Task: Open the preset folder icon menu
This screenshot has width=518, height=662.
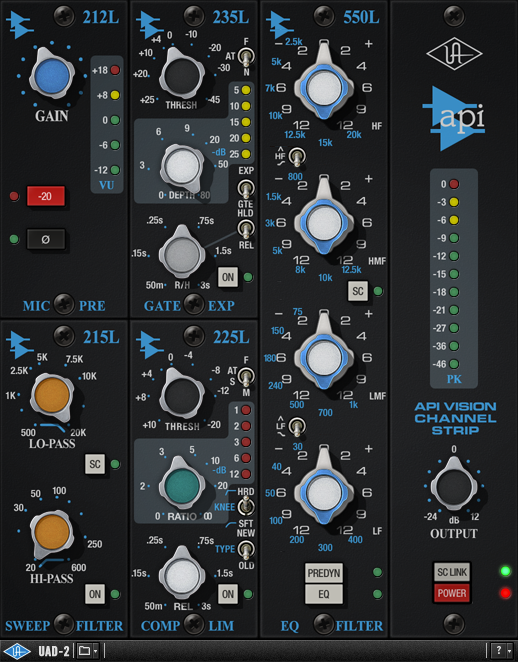Action: (x=88, y=651)
